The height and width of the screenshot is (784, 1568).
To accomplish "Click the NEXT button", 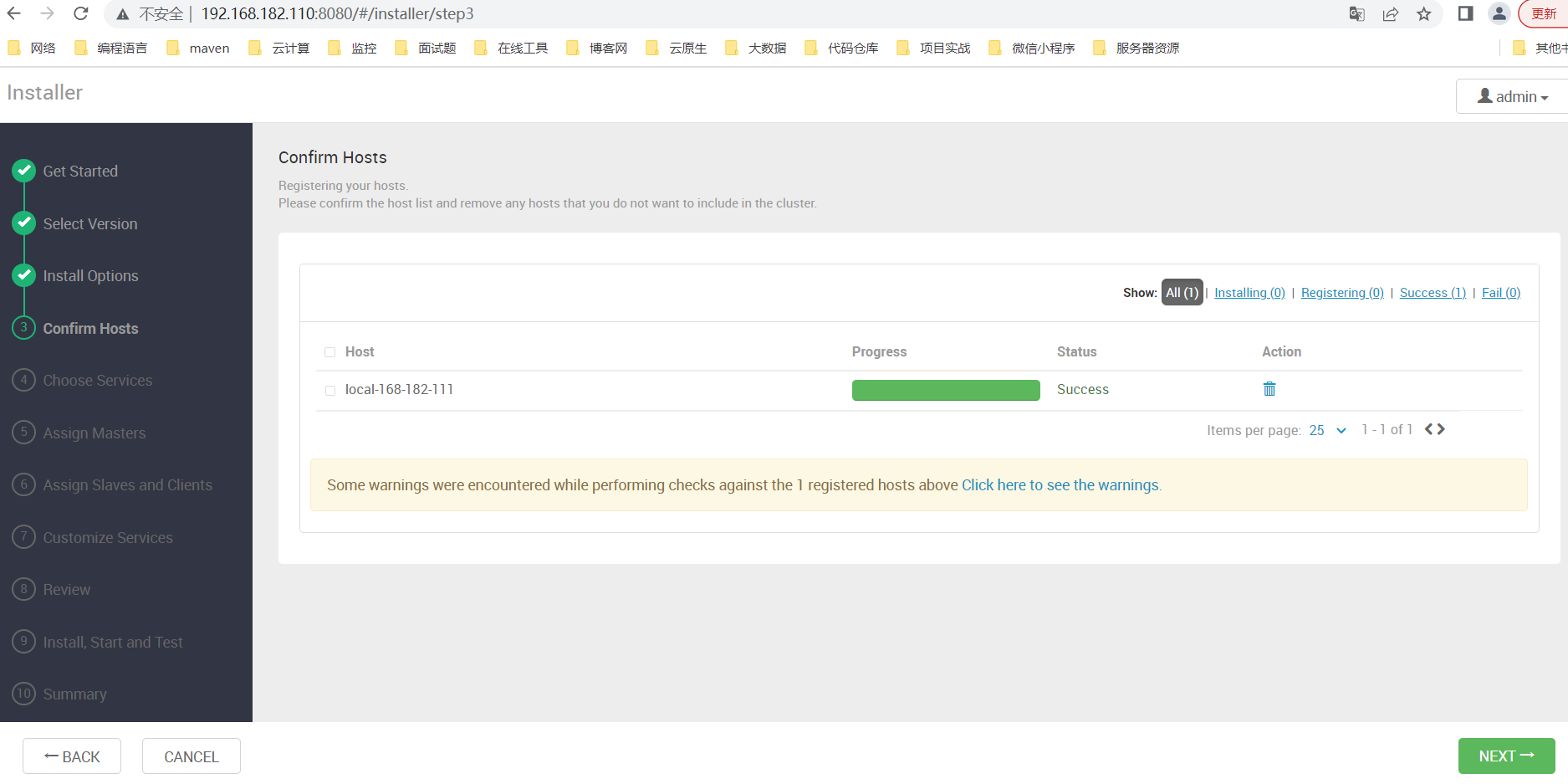I will click(1506, 756).
